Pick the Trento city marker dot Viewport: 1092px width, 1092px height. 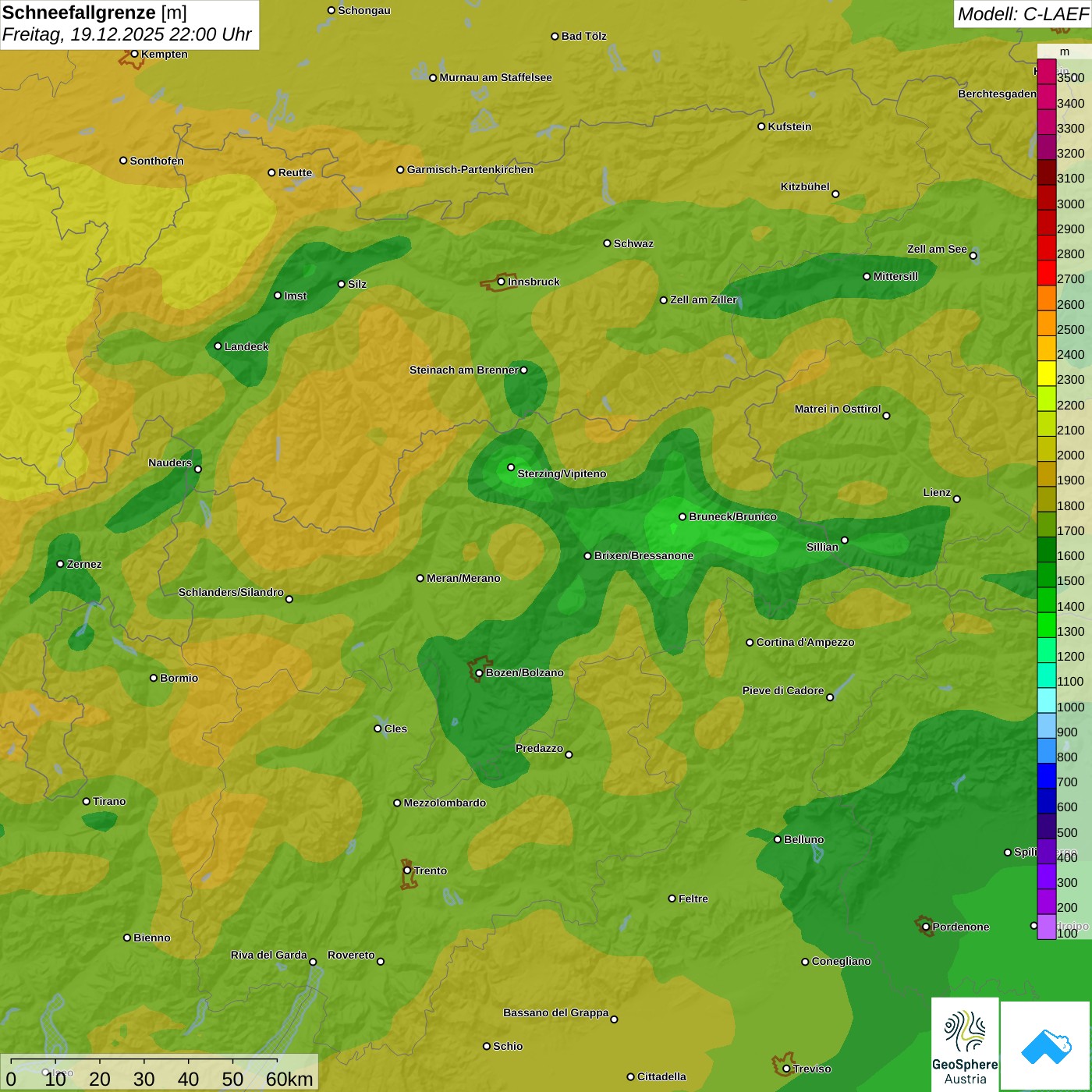407,870
